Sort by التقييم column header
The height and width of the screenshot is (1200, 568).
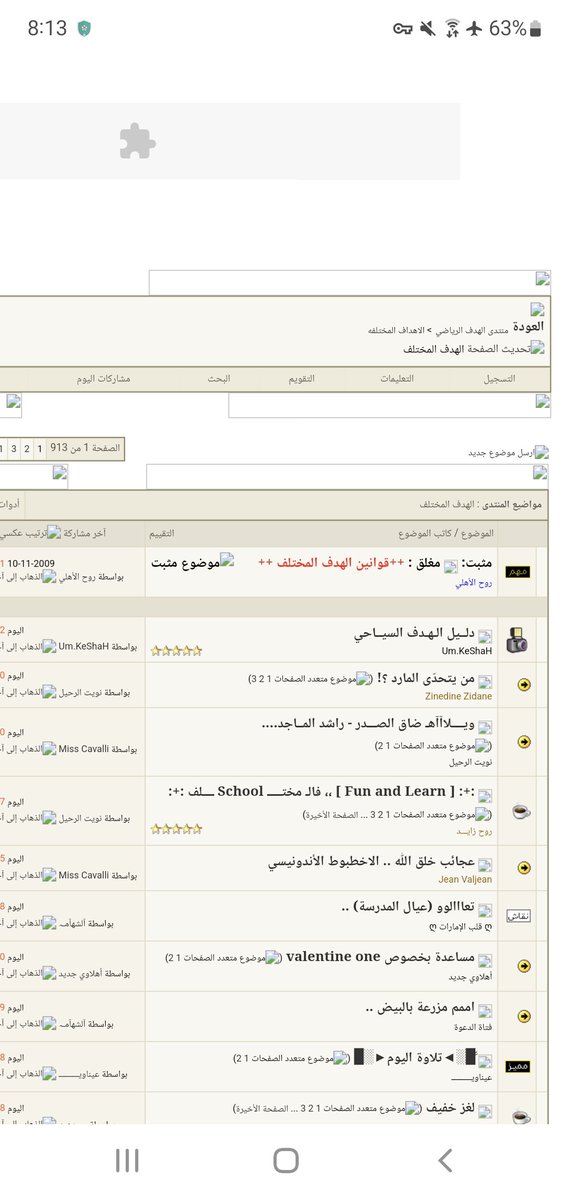pyautogui.click(x=160, y=533)
